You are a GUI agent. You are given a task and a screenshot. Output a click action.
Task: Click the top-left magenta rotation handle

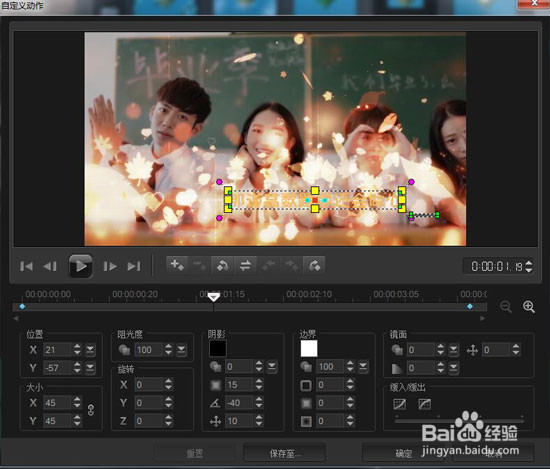219,182
